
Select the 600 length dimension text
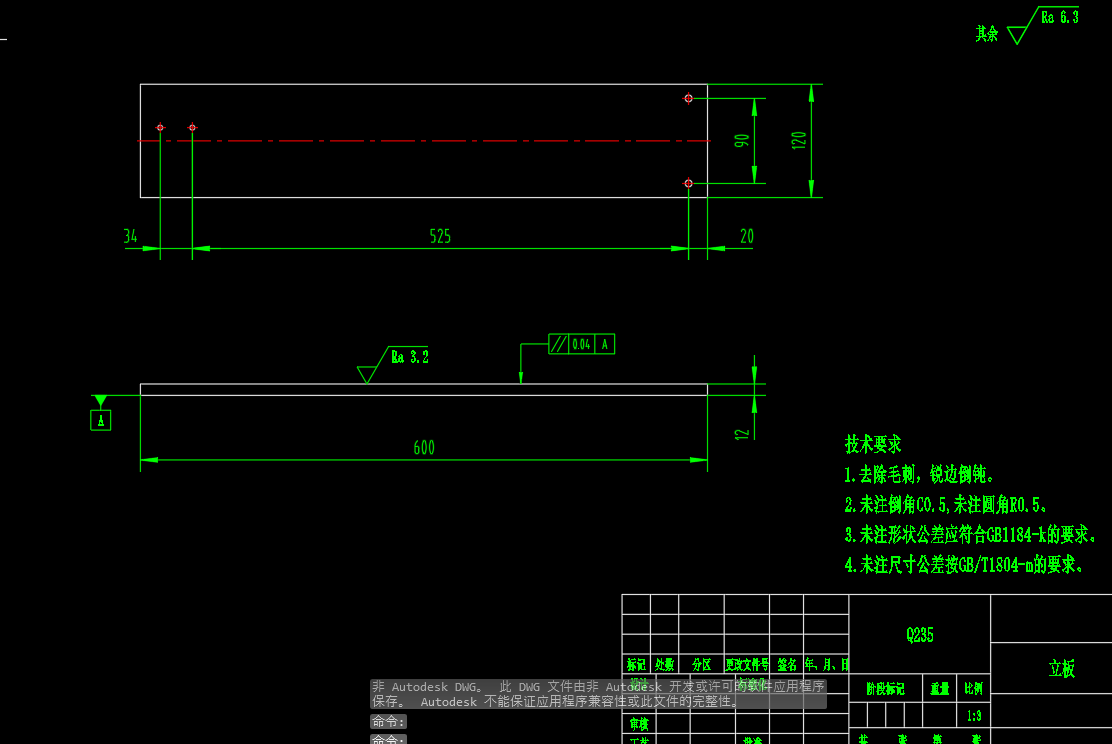tap(424, 448)
